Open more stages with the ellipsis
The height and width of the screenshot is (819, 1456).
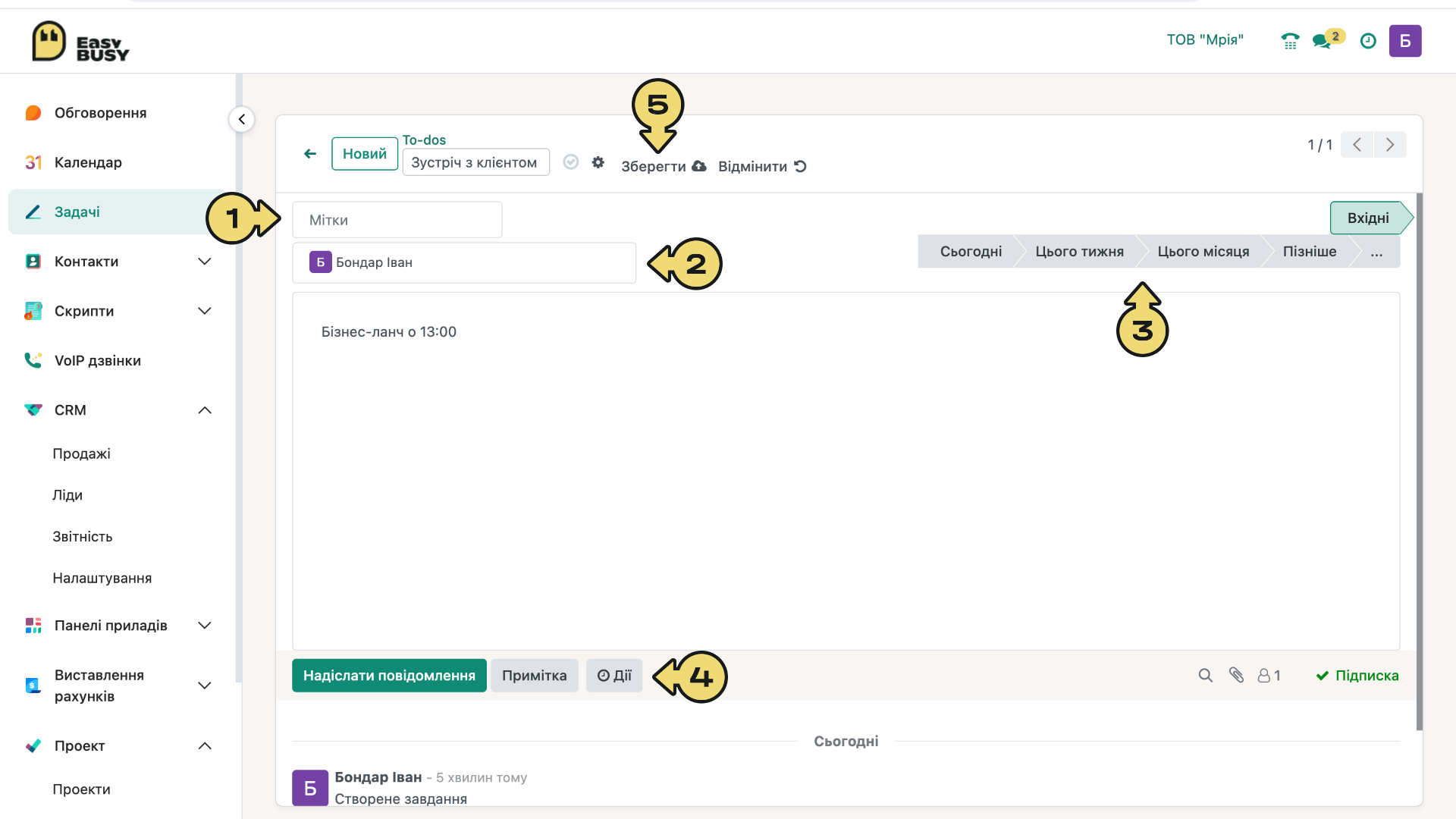click(x=1377, y=252)
